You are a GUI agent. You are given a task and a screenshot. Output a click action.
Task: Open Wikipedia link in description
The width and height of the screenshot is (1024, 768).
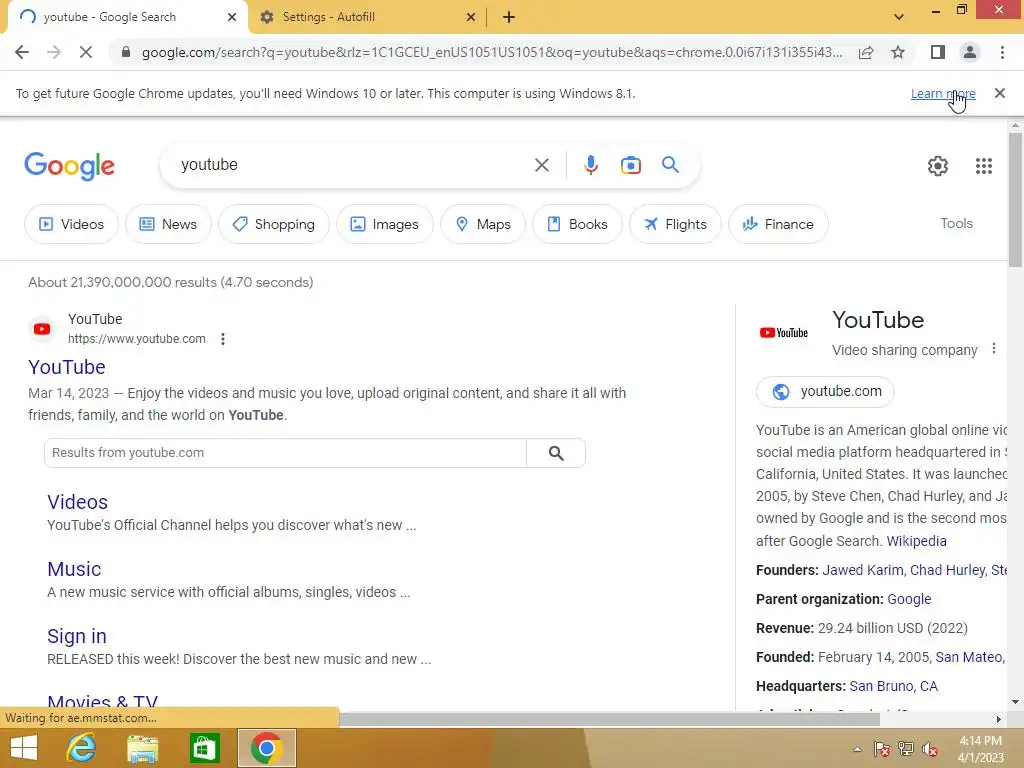tap(916, 541)
